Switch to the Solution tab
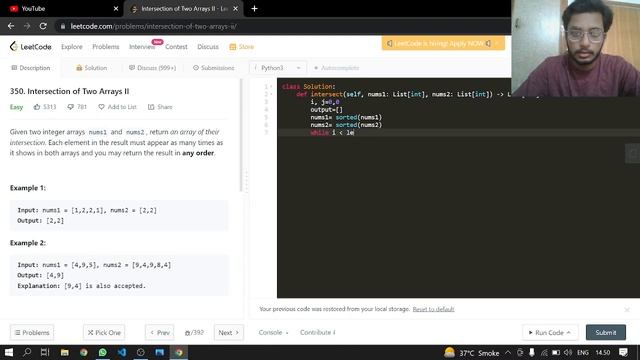The image size is (640, 360). (x=91, y=68)
